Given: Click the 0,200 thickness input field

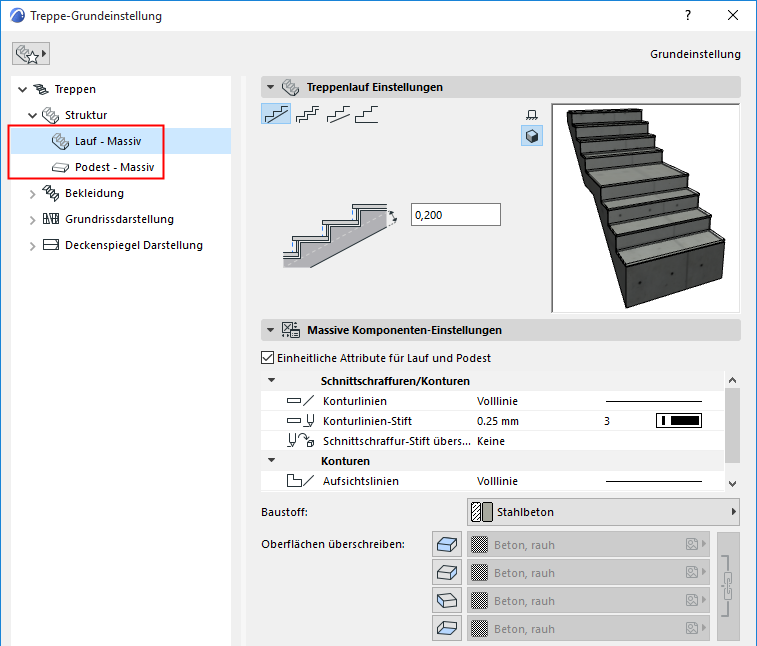Looking at the screenshot, I should (456, 215).
